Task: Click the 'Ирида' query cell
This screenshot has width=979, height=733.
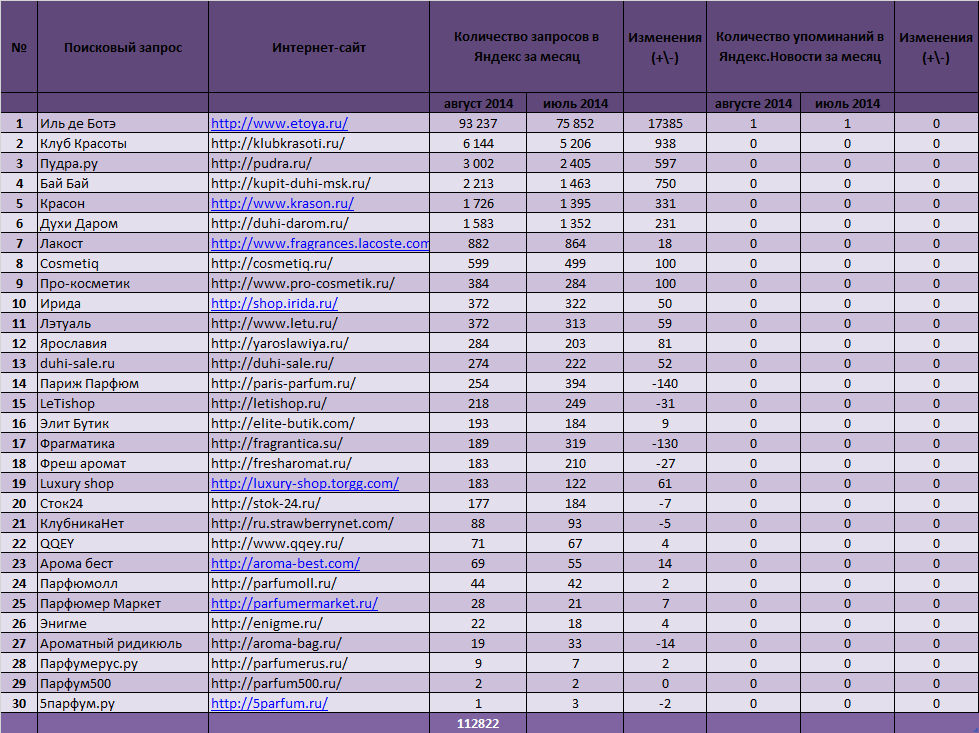Action: (x=123, y=303)
